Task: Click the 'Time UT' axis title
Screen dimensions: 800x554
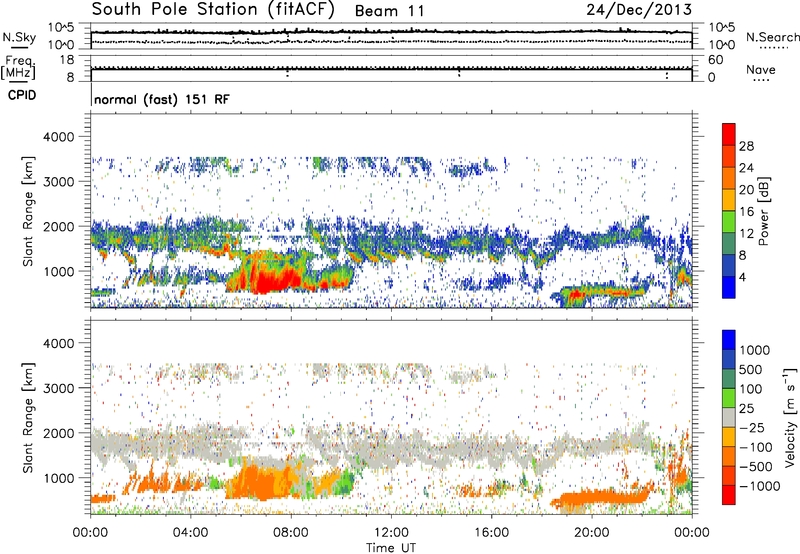Action: coord(391,548)
